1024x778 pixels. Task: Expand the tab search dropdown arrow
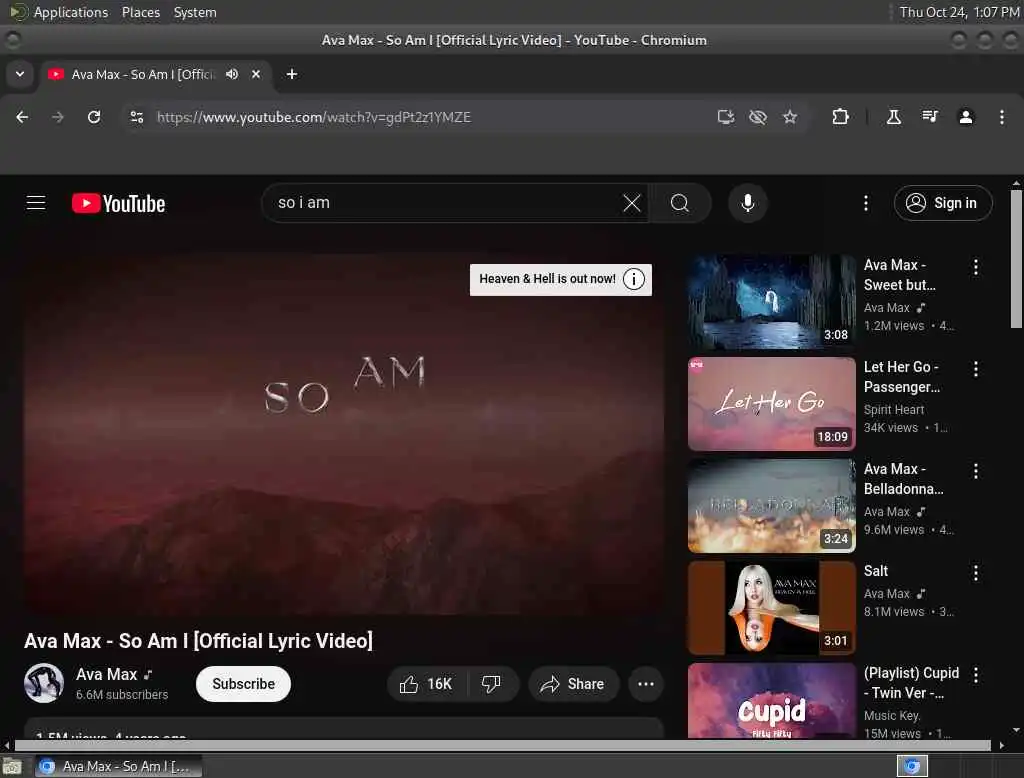coord(20,74)
